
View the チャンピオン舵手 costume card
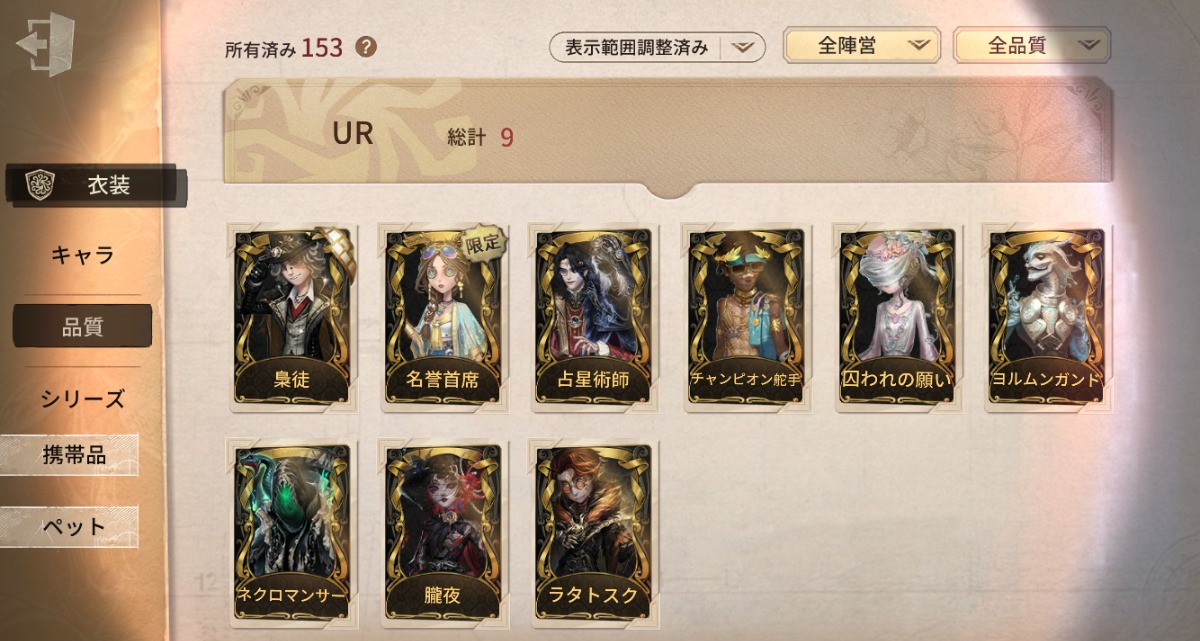point(746,316)
